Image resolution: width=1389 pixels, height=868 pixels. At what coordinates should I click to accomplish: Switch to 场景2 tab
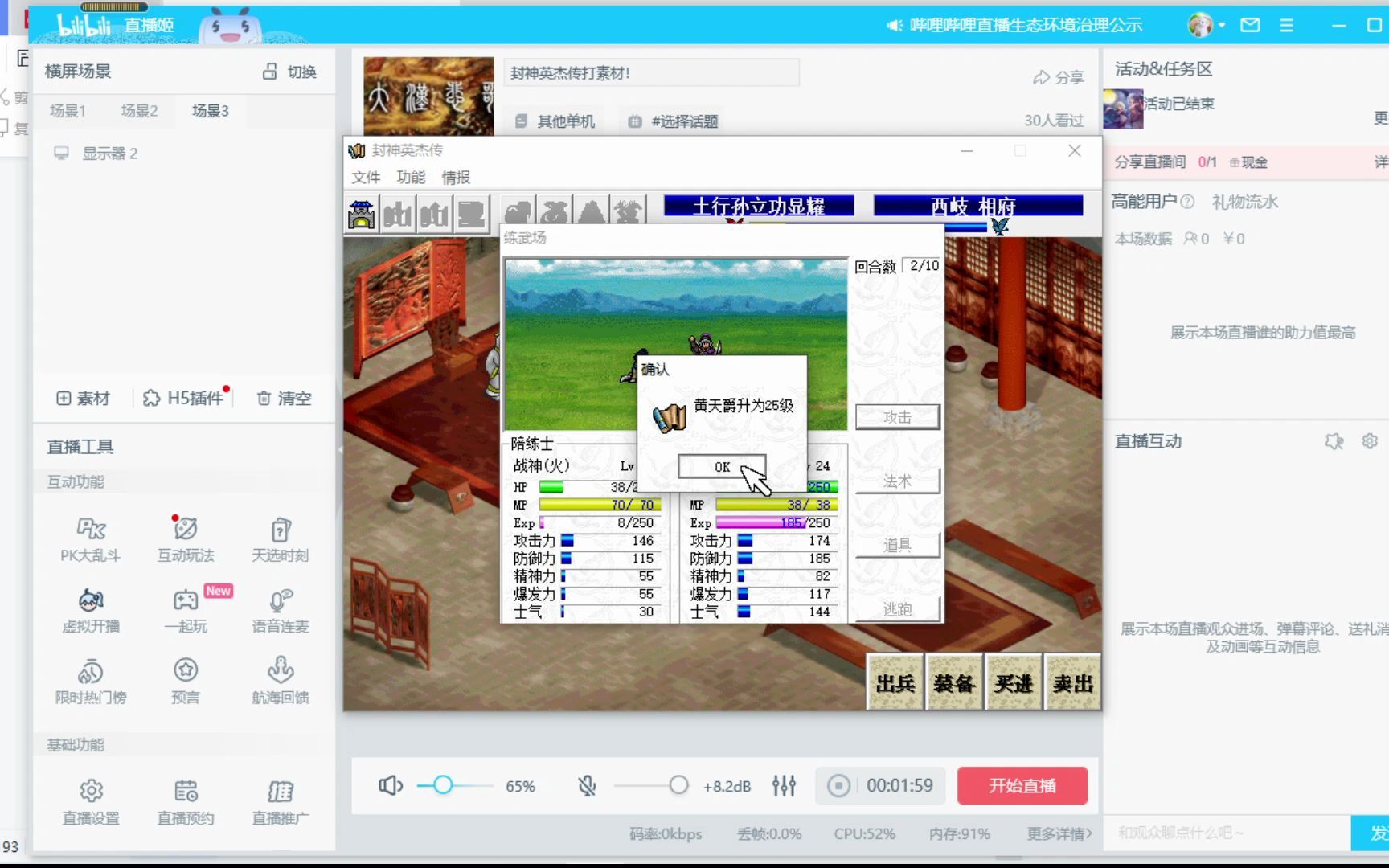coord(139,110)
